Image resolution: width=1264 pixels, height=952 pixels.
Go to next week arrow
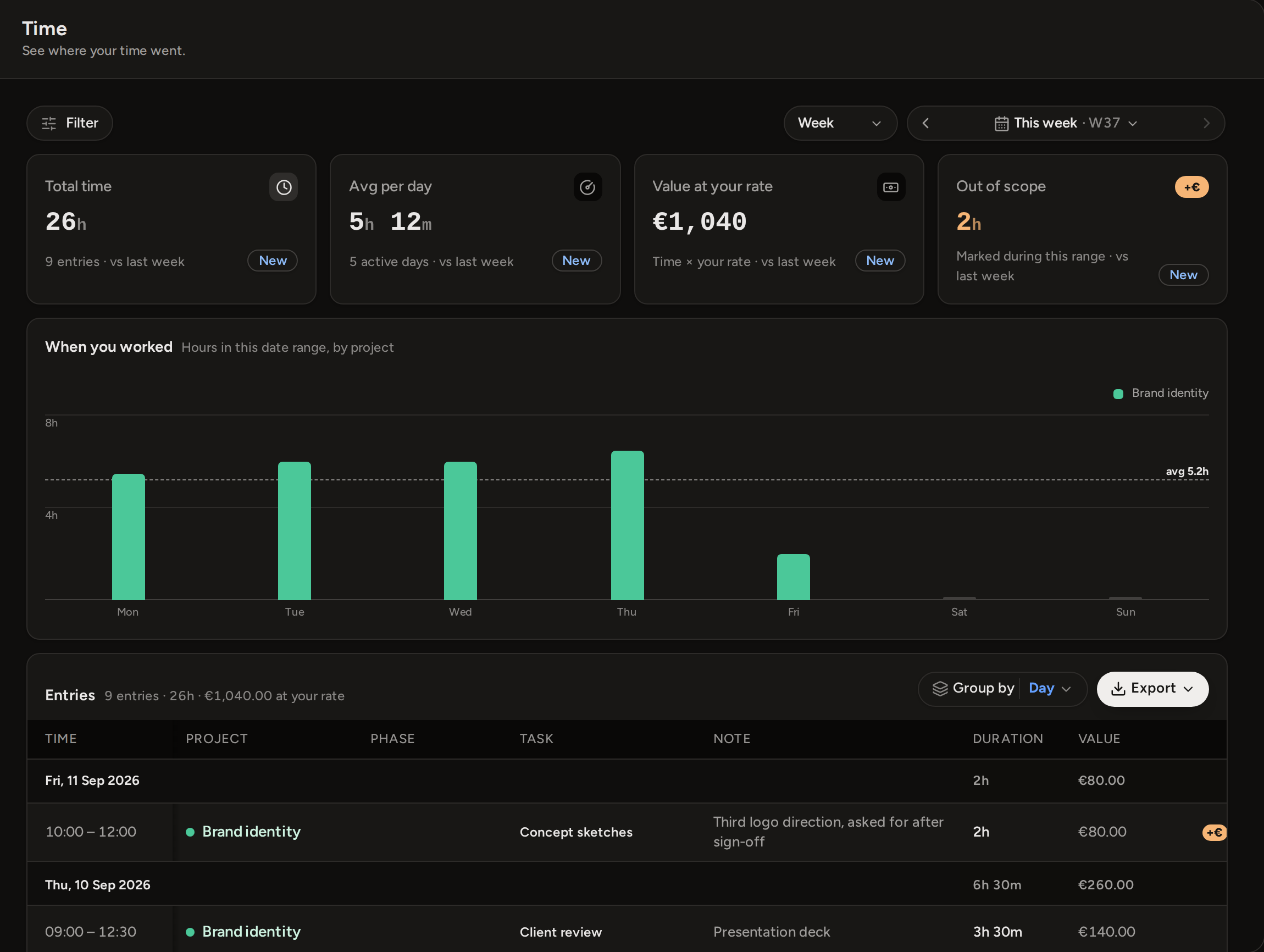coord(1206,123)
